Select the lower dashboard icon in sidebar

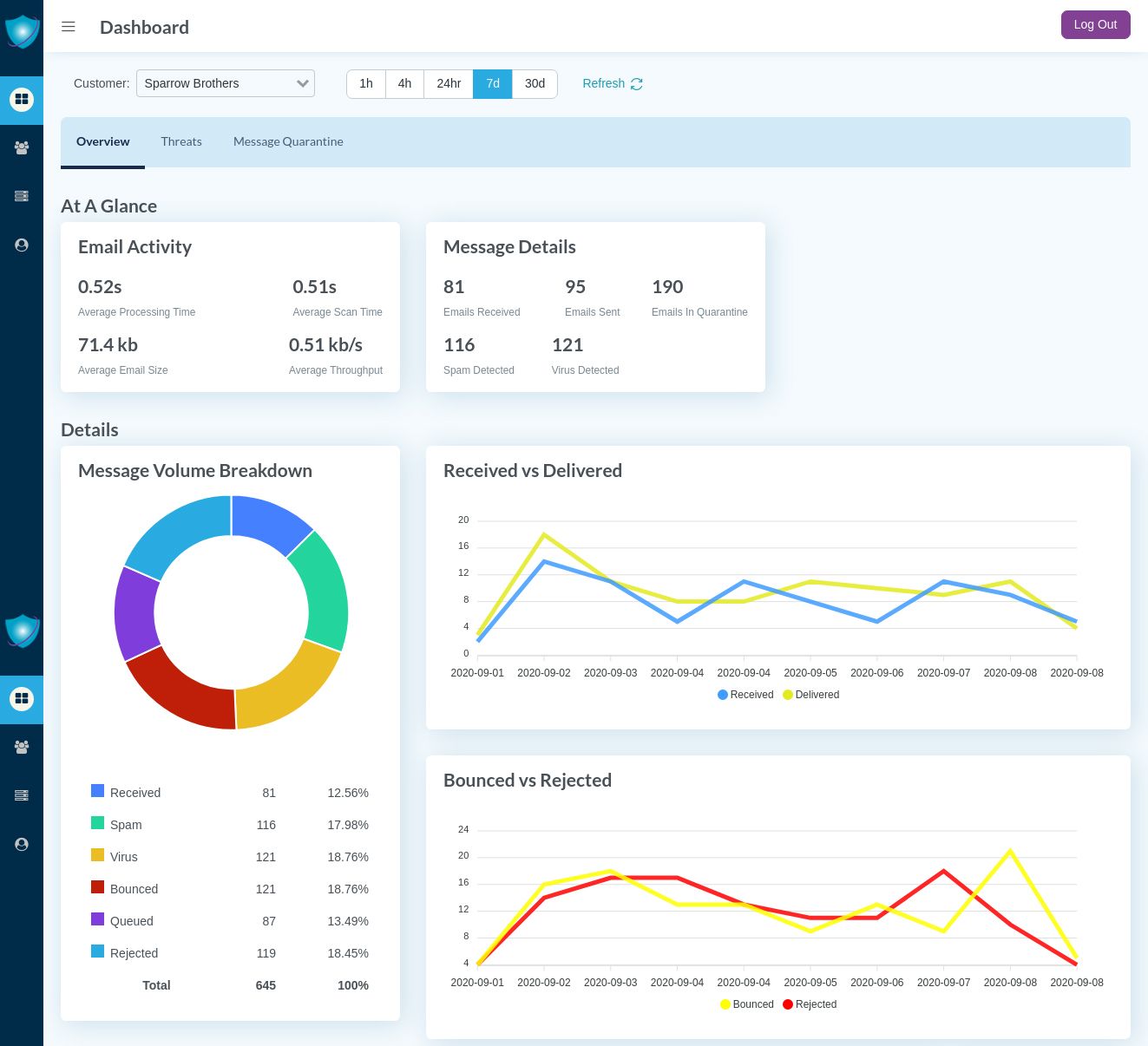(22, 699)
